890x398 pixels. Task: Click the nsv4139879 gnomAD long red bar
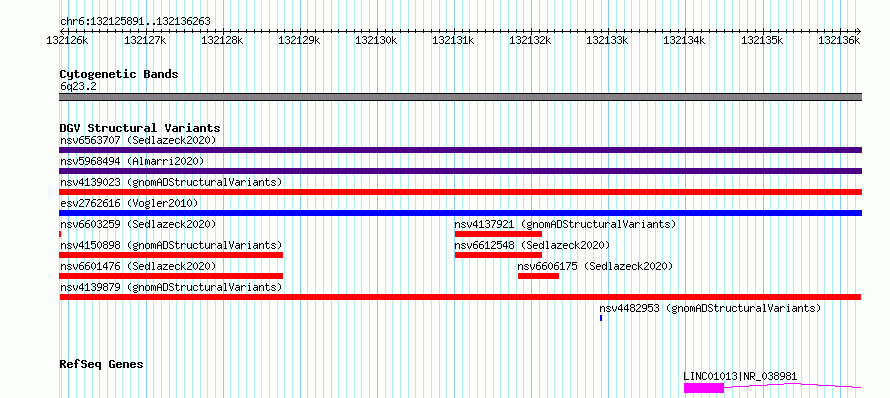pos(460,297)
